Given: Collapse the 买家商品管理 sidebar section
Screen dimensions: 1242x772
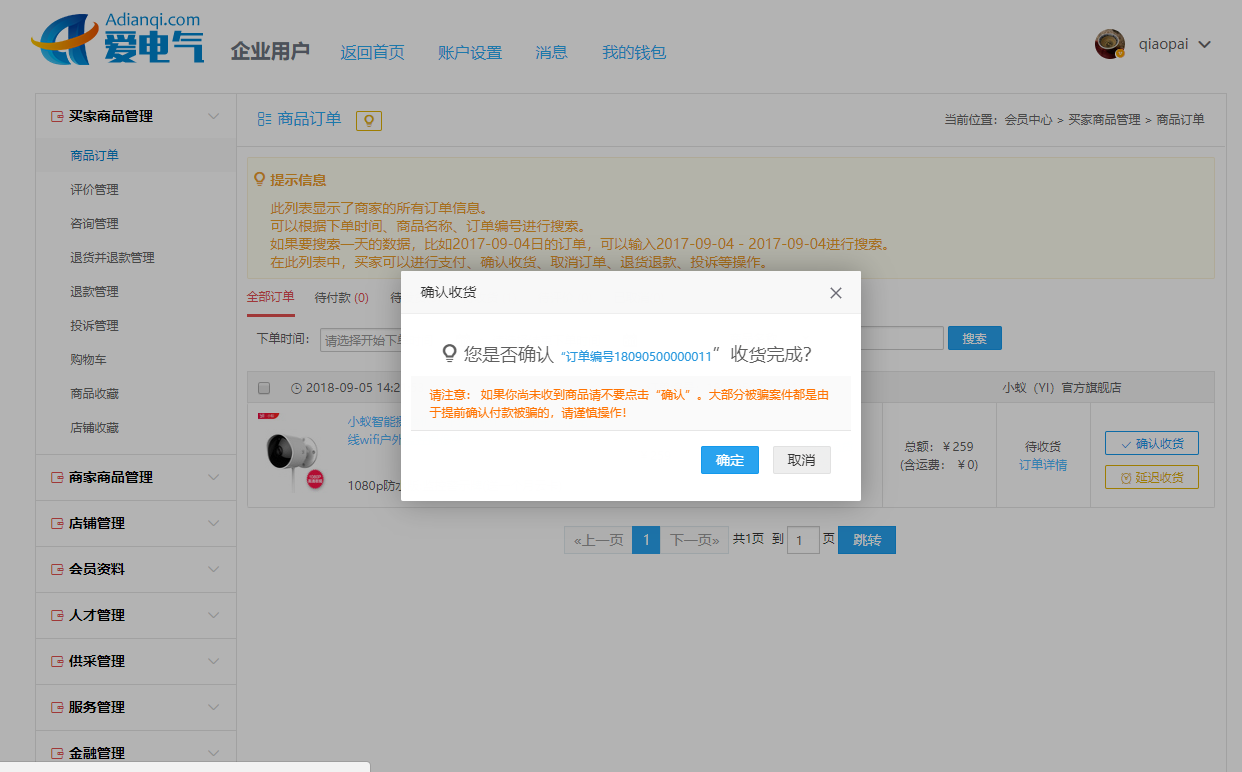Looking at the screenshot, I should pos(213,117).
